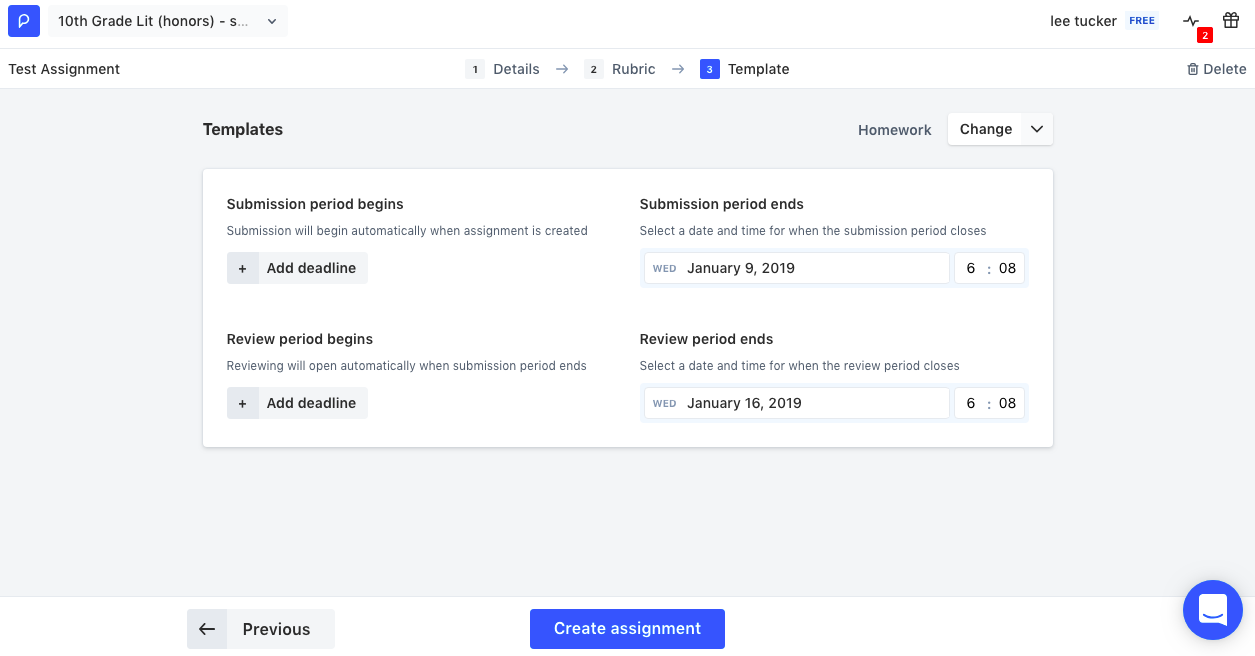This screenshot has height=656, width=1255.
Task: Click the January 16, 2019 date field
Action: click(x=797, y=403)
